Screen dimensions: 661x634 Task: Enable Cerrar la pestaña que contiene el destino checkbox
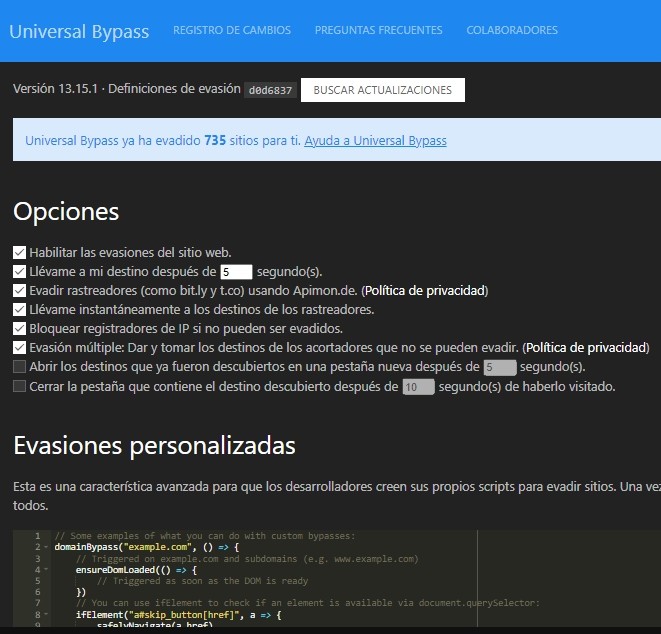pos(19,386)
